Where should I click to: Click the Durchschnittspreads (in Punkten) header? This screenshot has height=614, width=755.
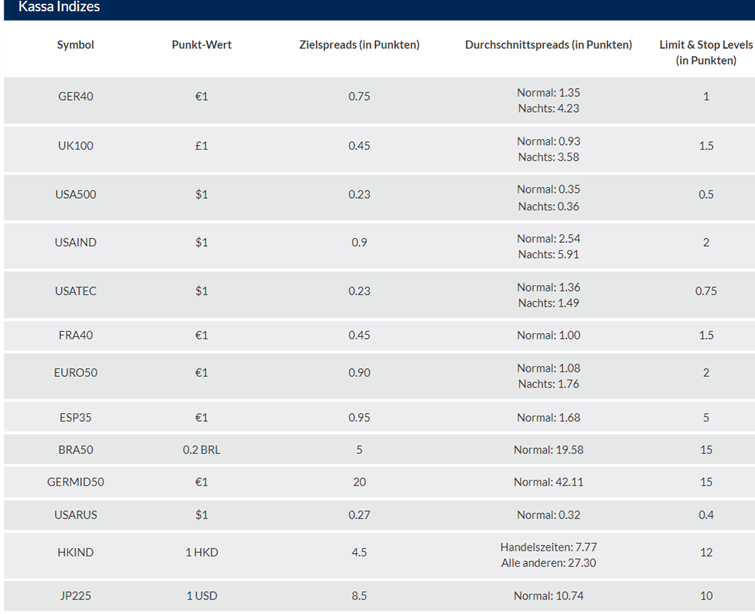pos(548,45)
